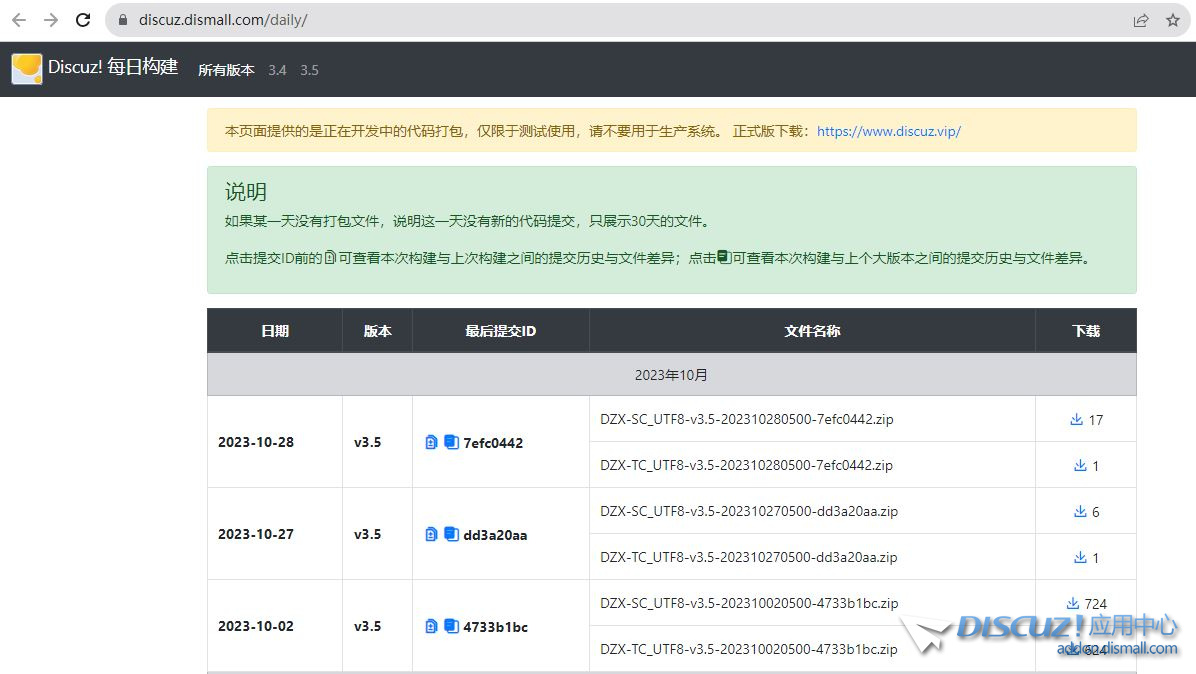Reload the Discuz daily build page
The width and height of the screenshot is (1196, 674).
(x=83, y=20)
